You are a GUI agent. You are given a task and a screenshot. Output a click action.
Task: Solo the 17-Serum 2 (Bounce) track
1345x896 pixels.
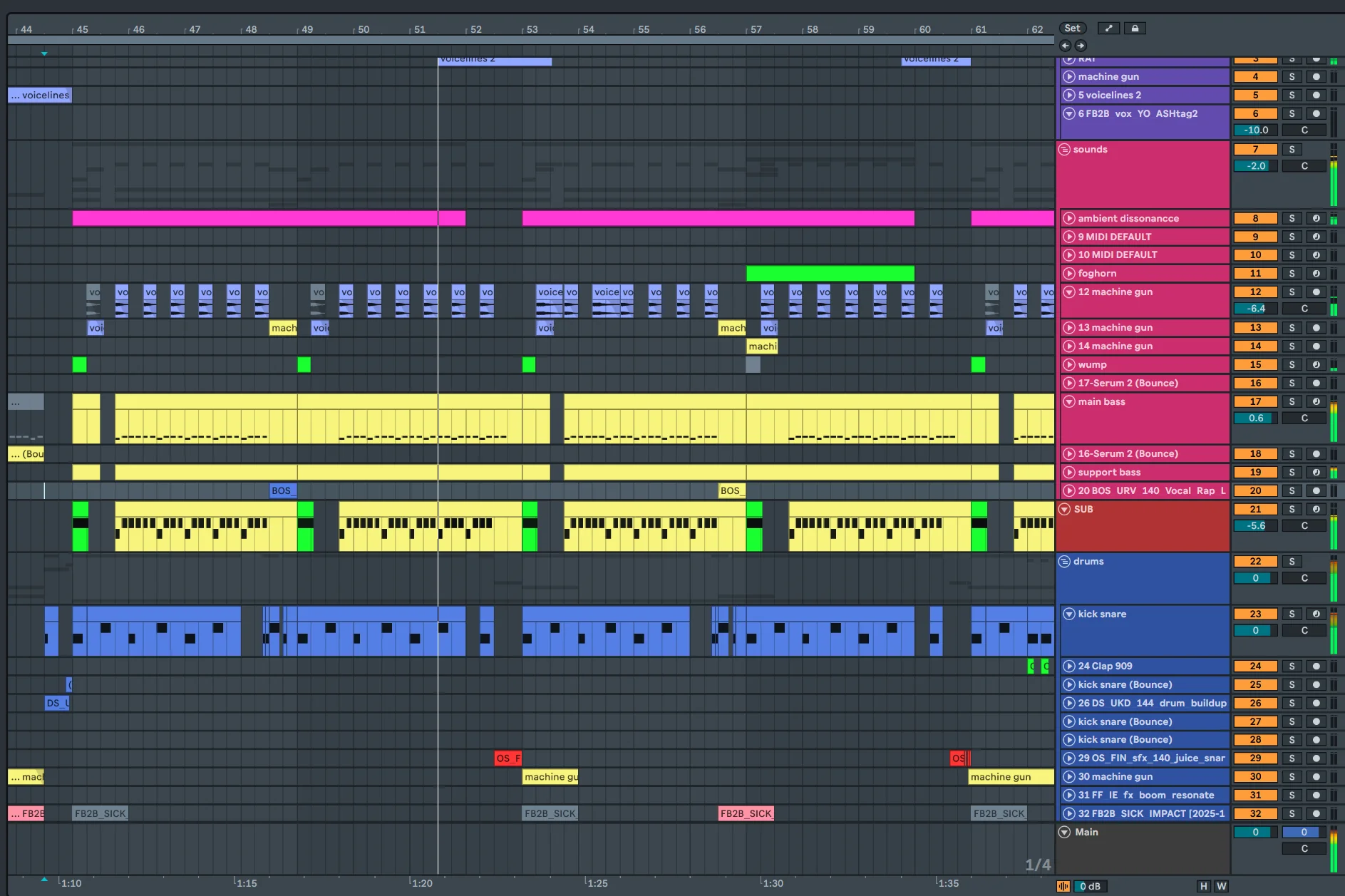point(1292,383)
